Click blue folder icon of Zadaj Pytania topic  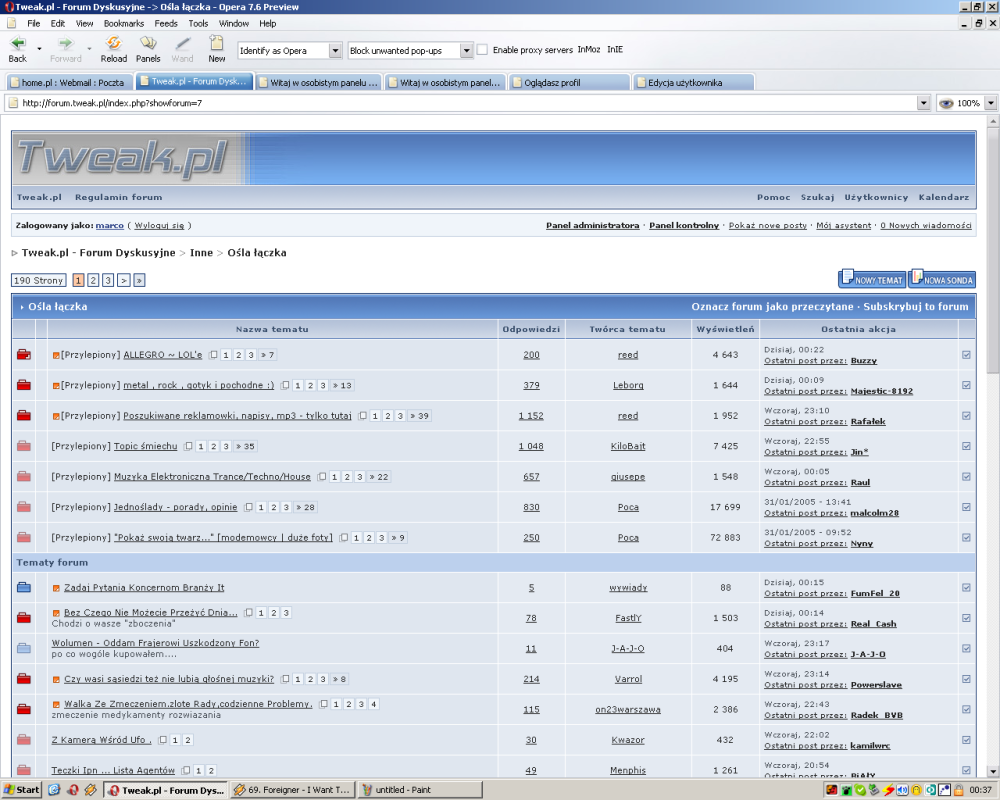(x=24, y=588)
